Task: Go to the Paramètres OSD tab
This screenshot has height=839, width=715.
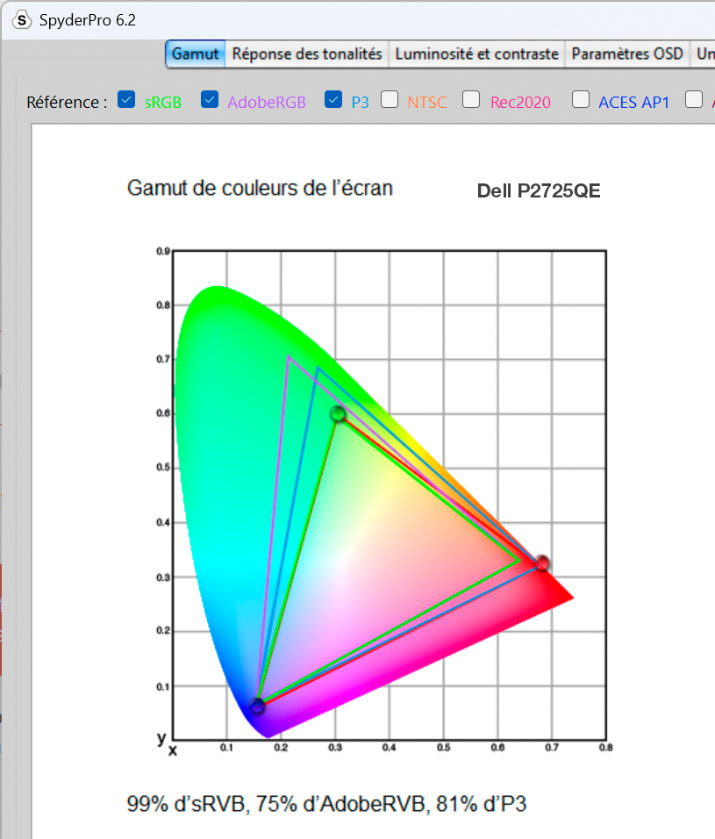Action: tap(627, 54)
